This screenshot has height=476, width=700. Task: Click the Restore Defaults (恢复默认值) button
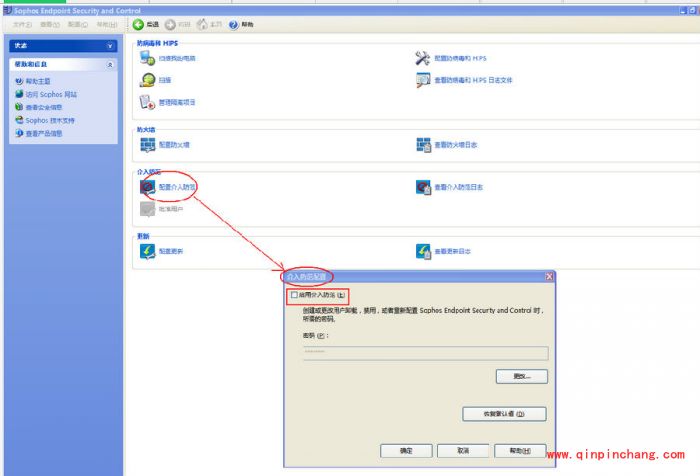(x=505, y=414)
